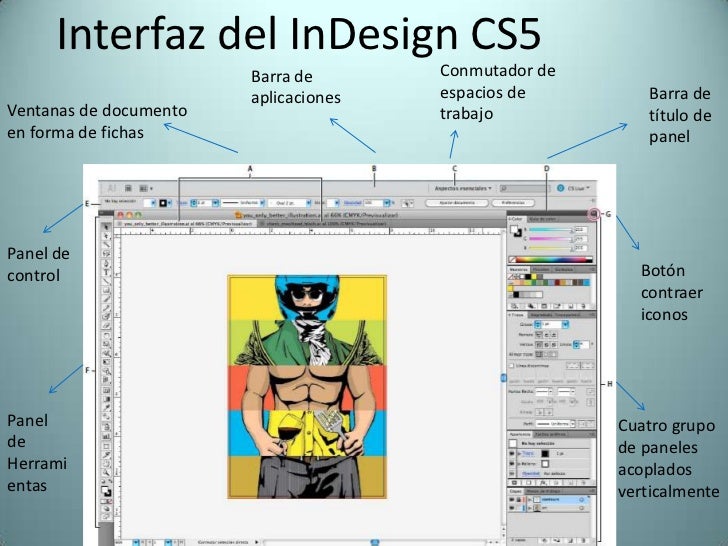Adjust yellow slider in Color panel
Screen dimensions: 728x546
click(x=551, y=248)
